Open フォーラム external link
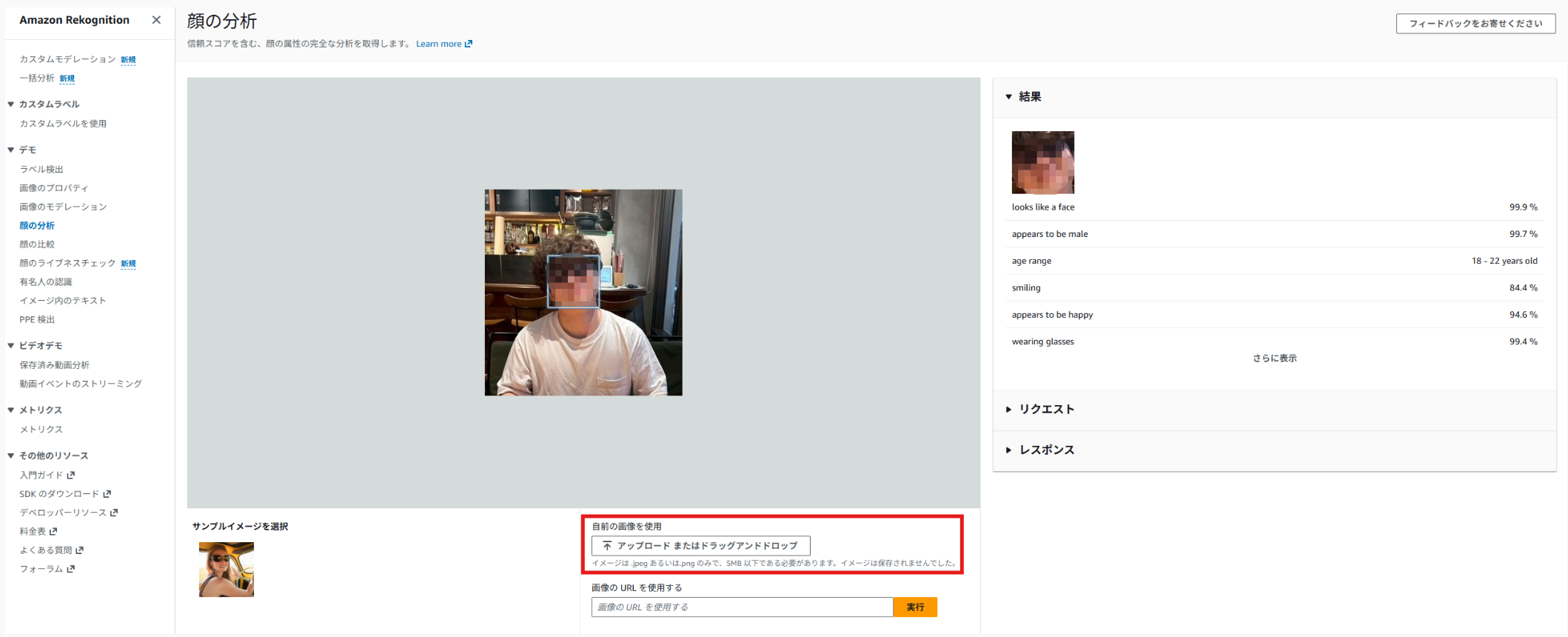Image resolution: width=1568 pixels, height=637 pixels. 47,569
